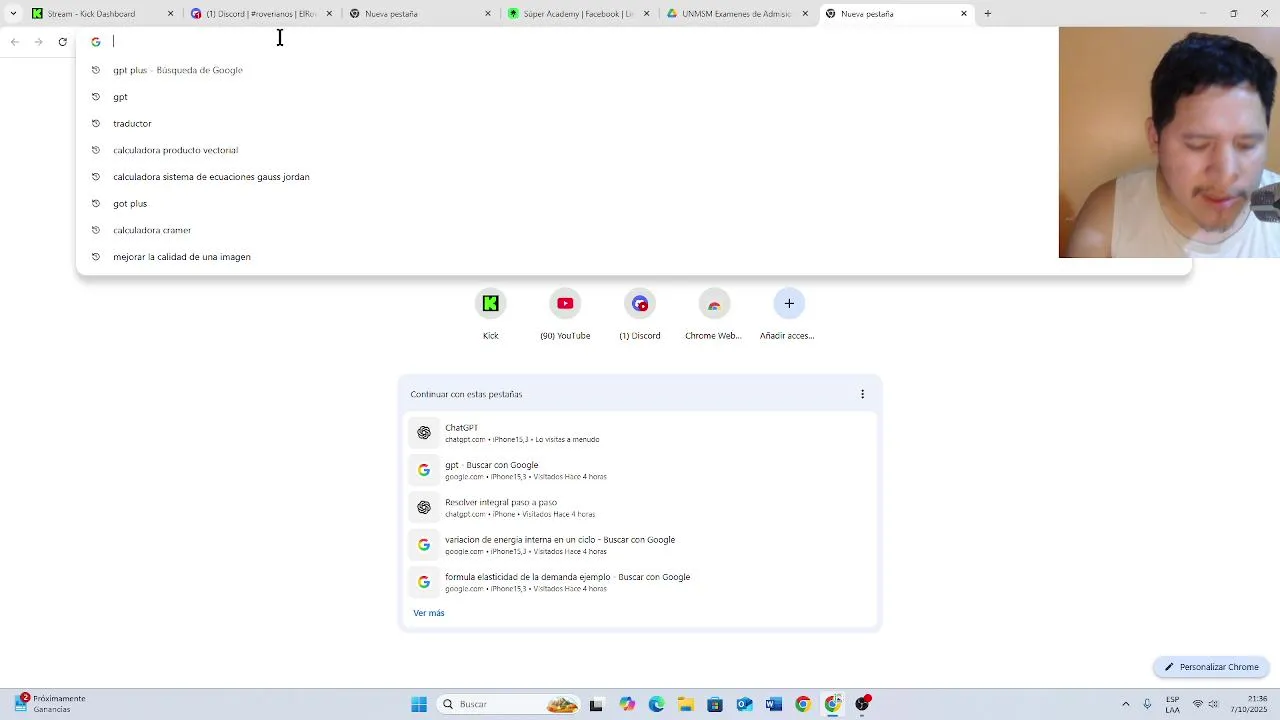Switch to UNMSM Examenes de Admisión tab

pyautogui.click(x=736, y=14)
